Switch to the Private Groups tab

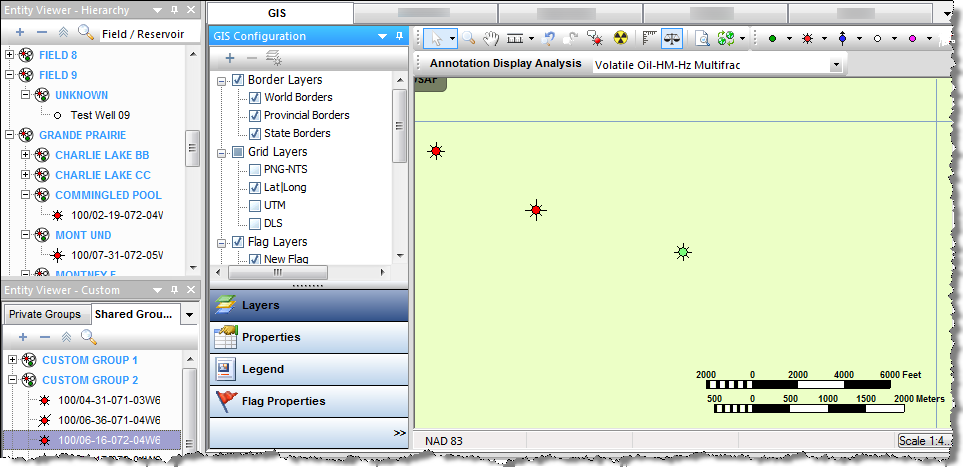coord(44,314)
